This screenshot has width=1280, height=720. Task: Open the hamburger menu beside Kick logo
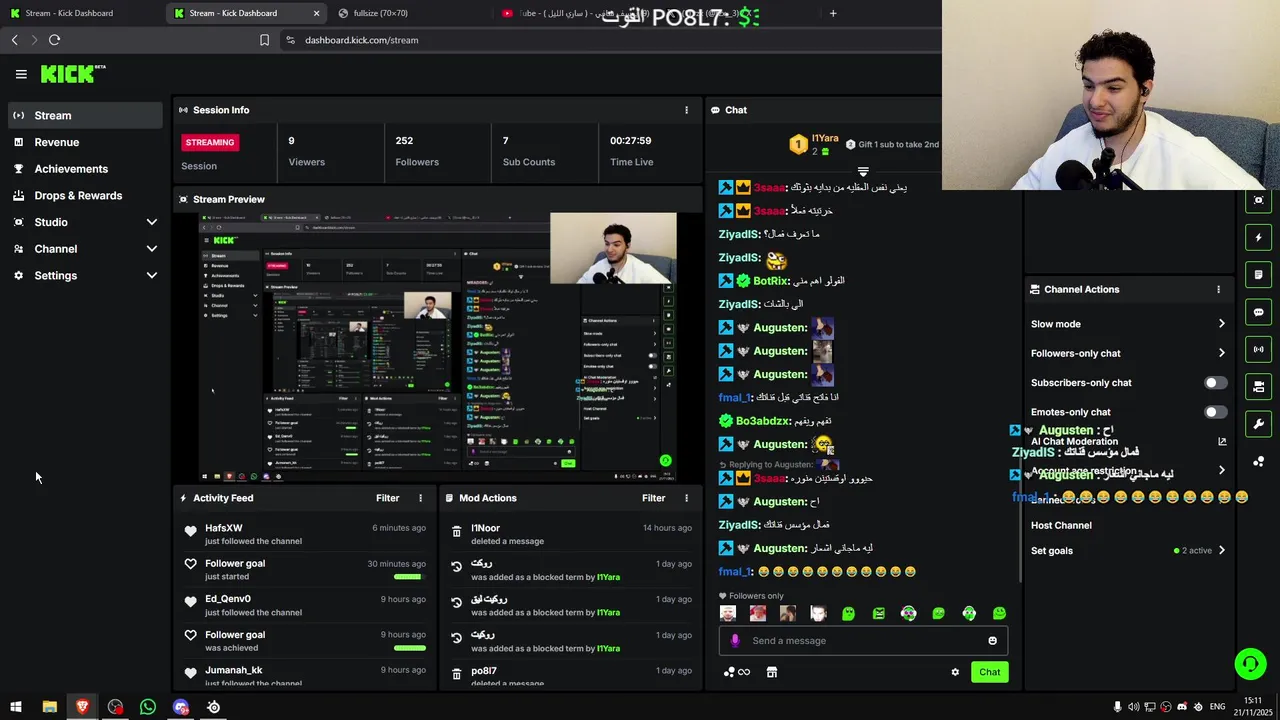click(21, 74)
